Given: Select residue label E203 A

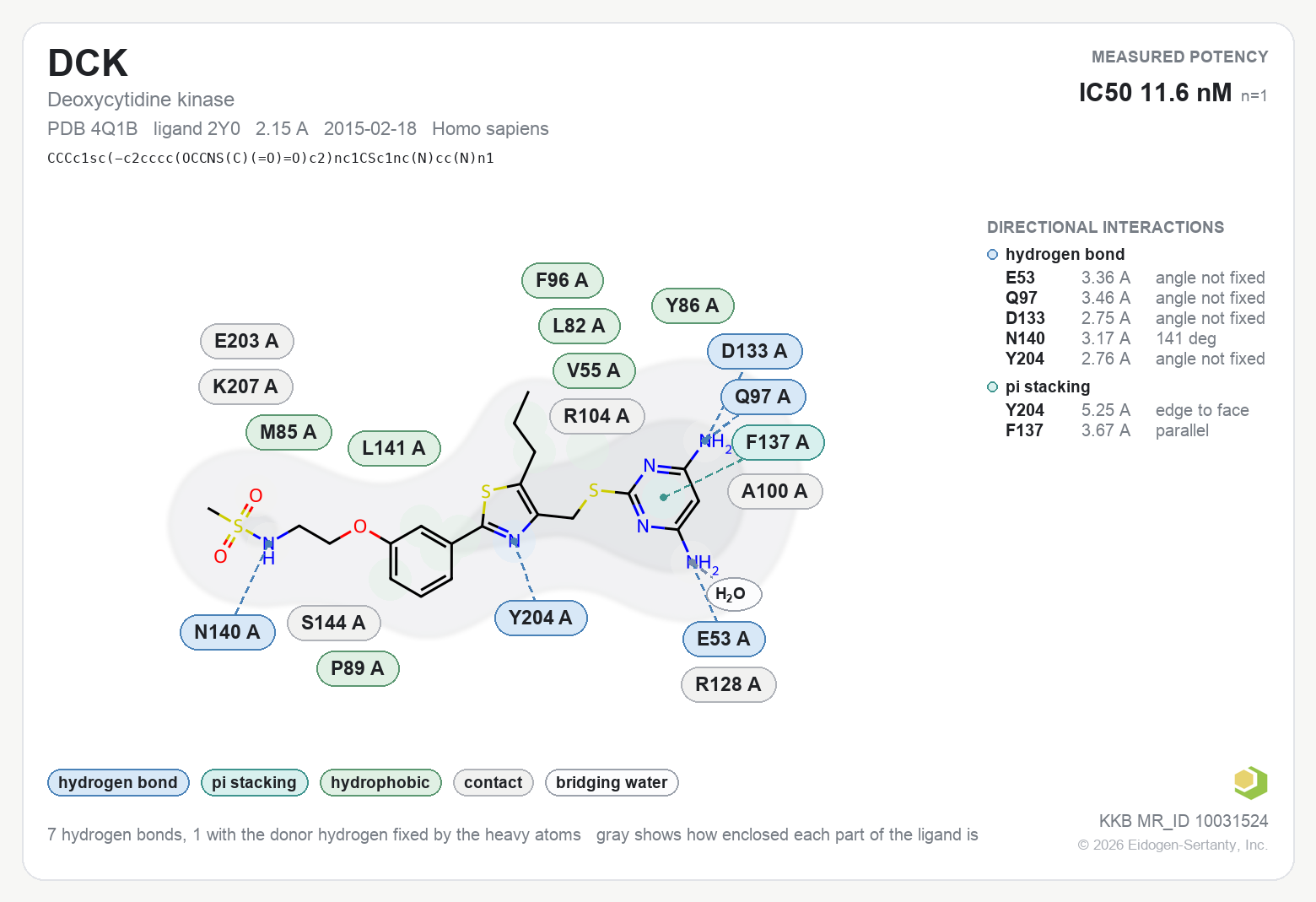Looking at the screenshot, I should pyautogui.click(x=246, y=341).
